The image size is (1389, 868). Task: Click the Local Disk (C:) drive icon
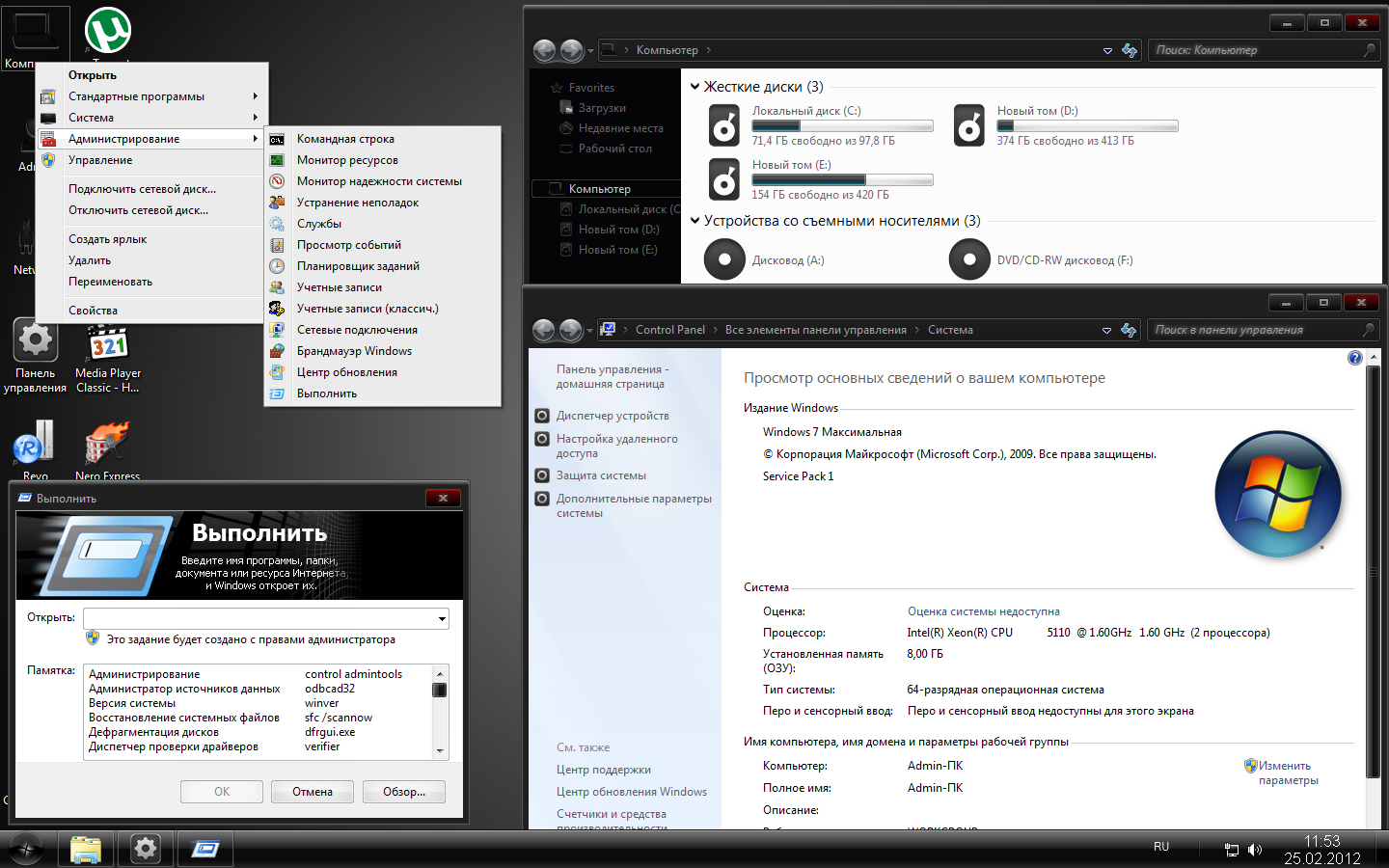(x=724, y=125)
